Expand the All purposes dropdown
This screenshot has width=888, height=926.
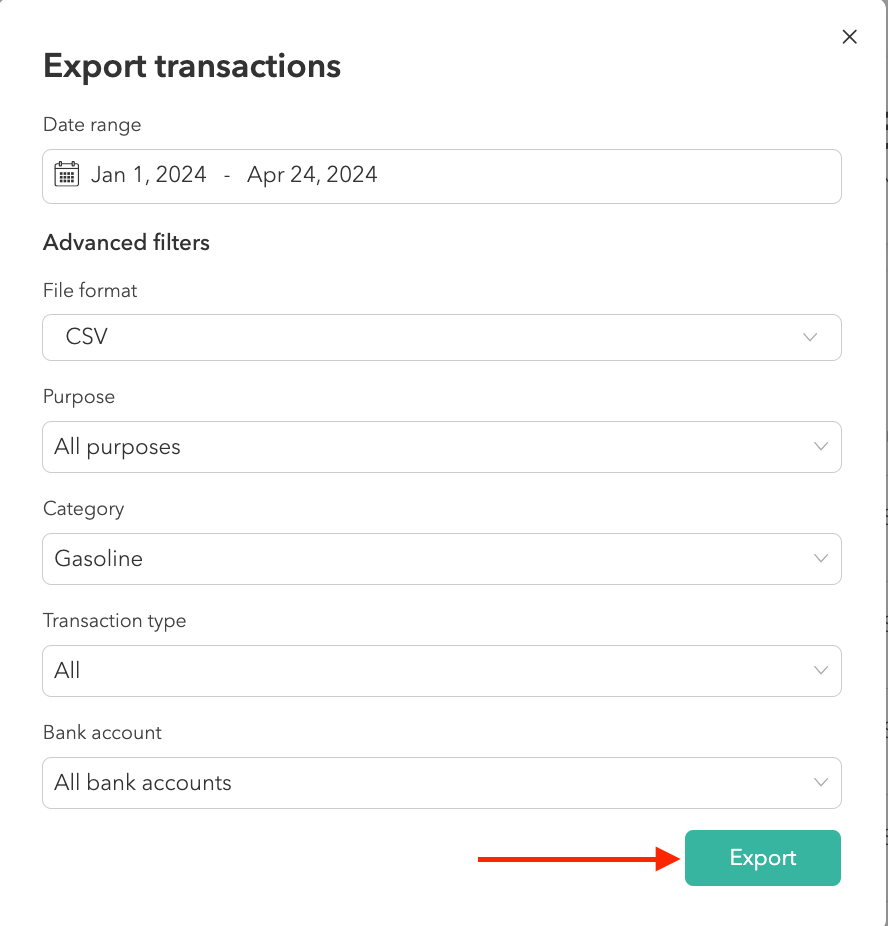440,447
